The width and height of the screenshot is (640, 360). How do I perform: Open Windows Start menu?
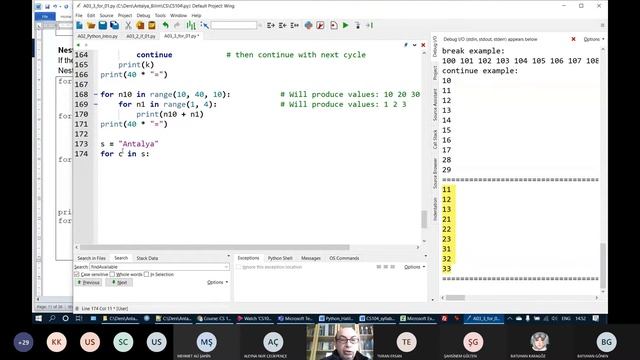[38, 318]
